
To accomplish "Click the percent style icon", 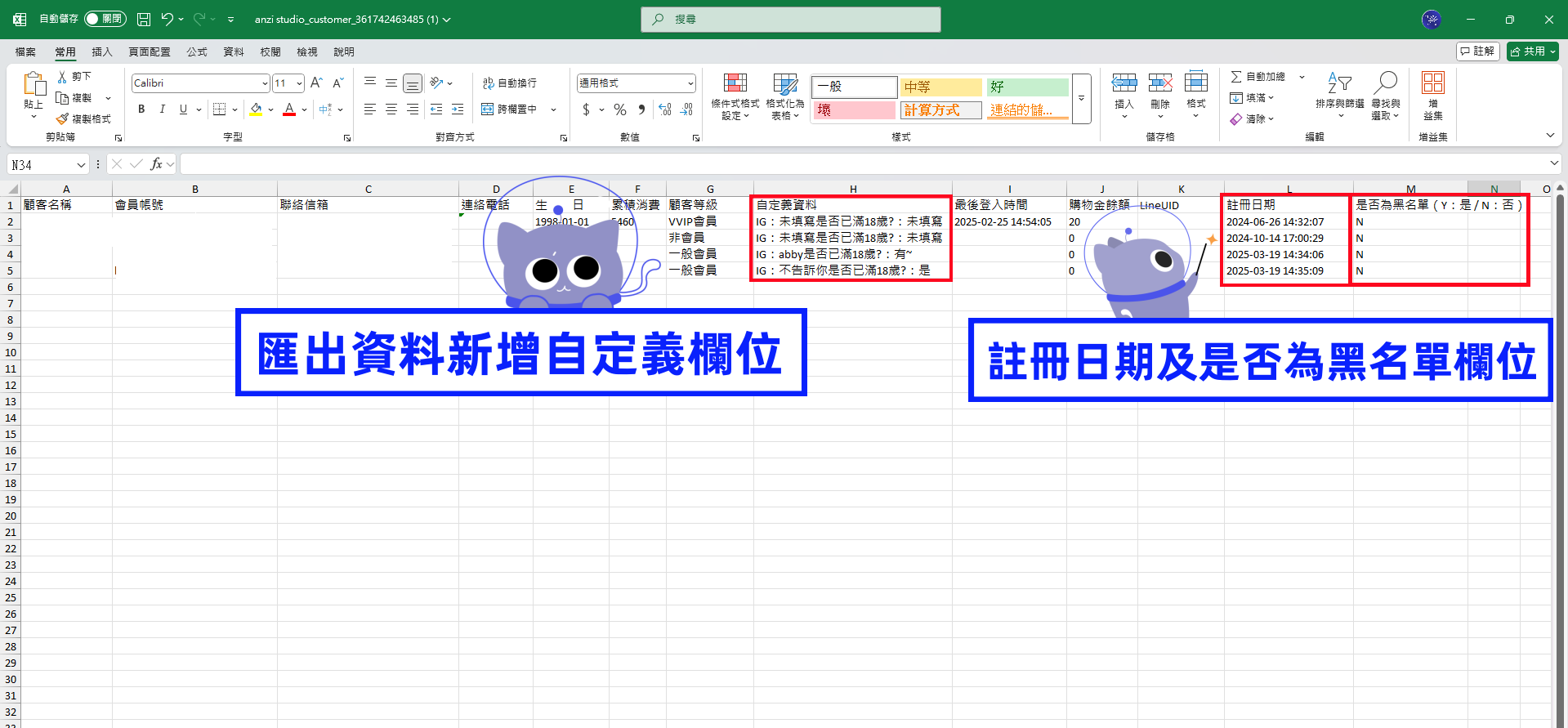I will 620,109.
